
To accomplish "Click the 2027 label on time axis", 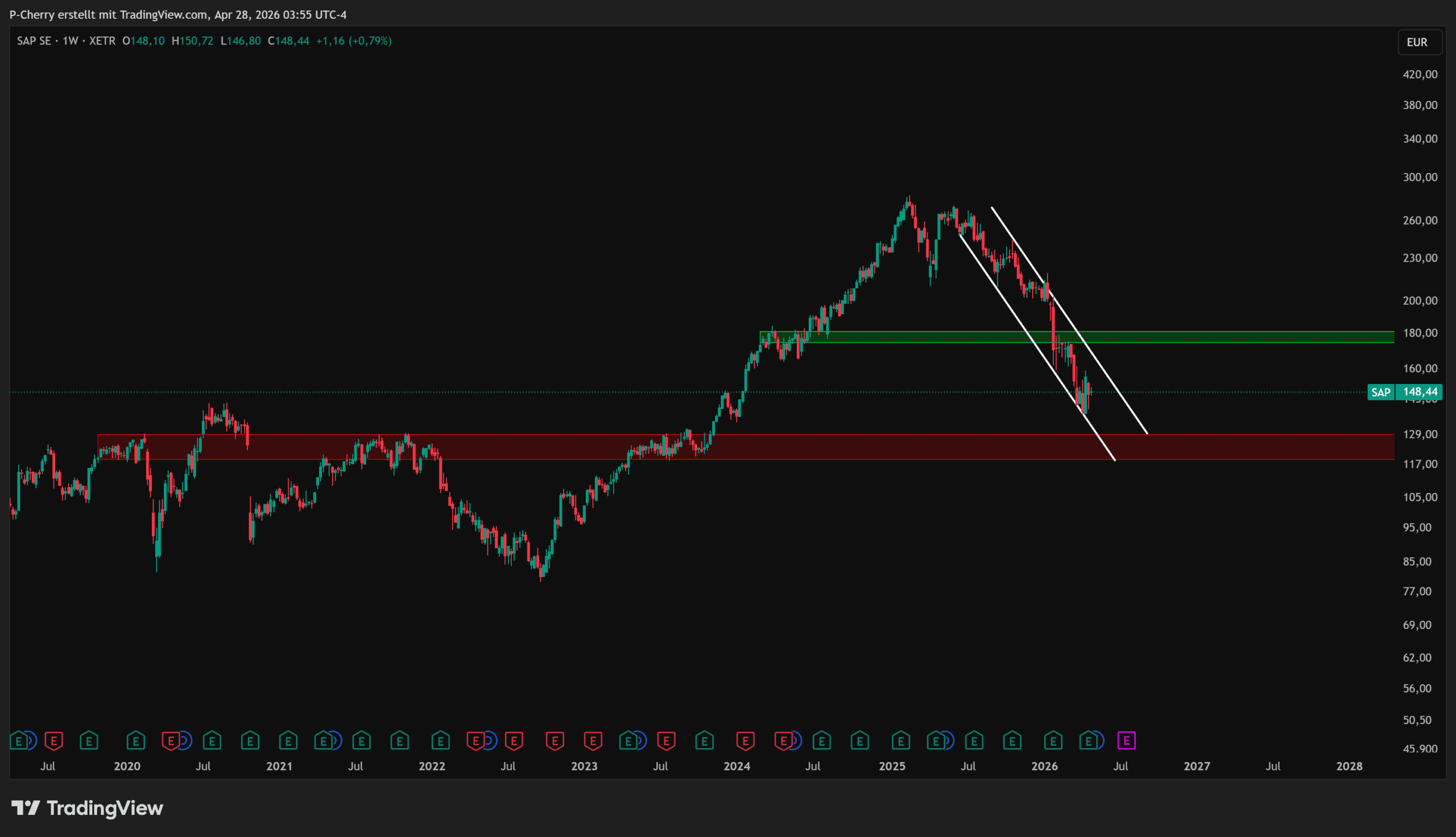I will coord(1197,766).
